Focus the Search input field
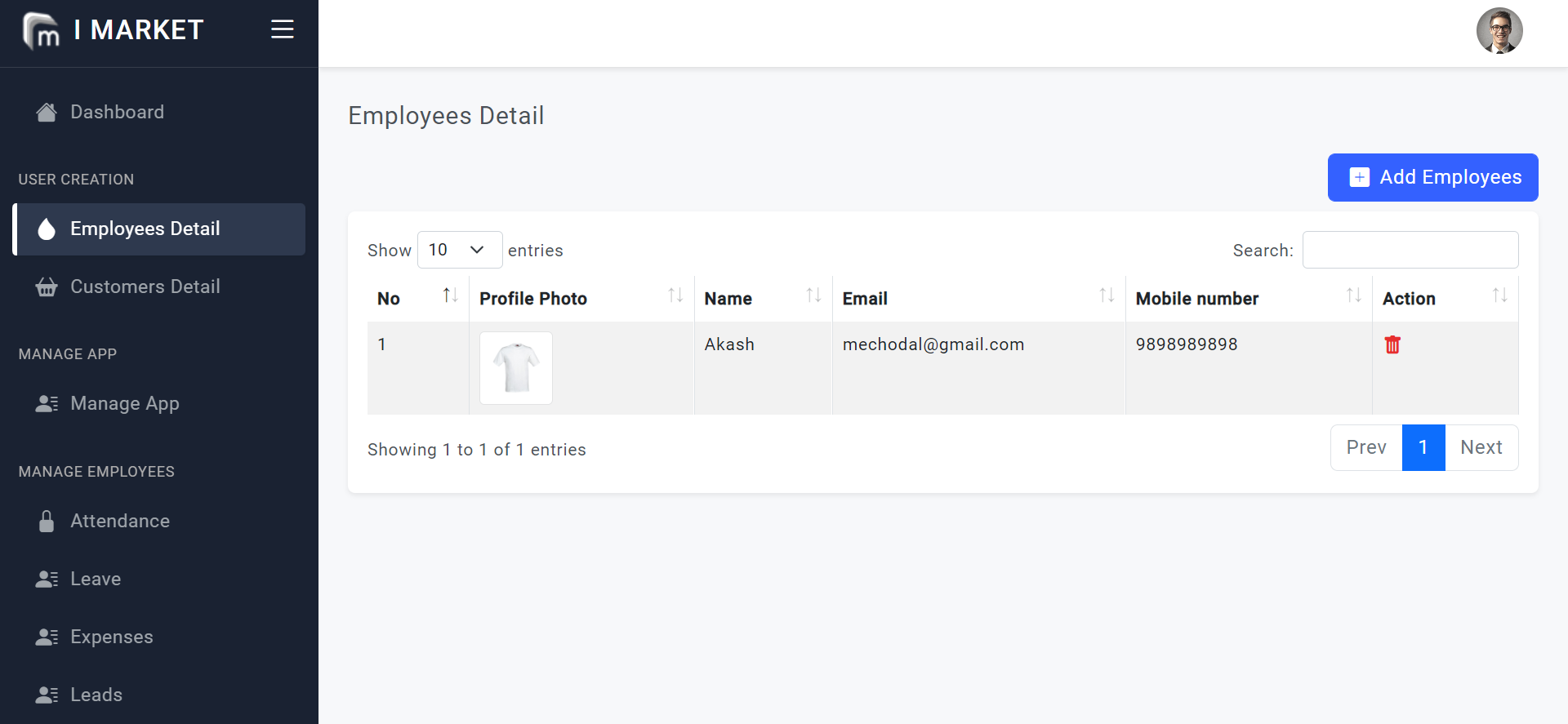The width and height of the screenshot is (1568, 724). point(1410,250)
